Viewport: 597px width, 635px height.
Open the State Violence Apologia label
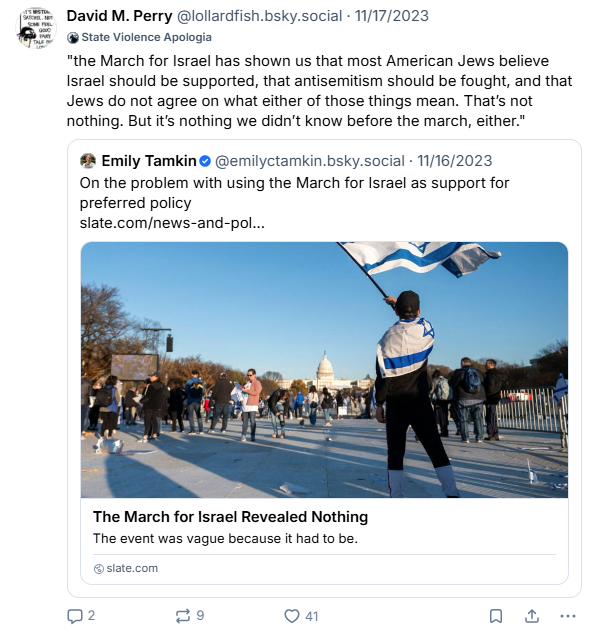(x=139, y=37)
